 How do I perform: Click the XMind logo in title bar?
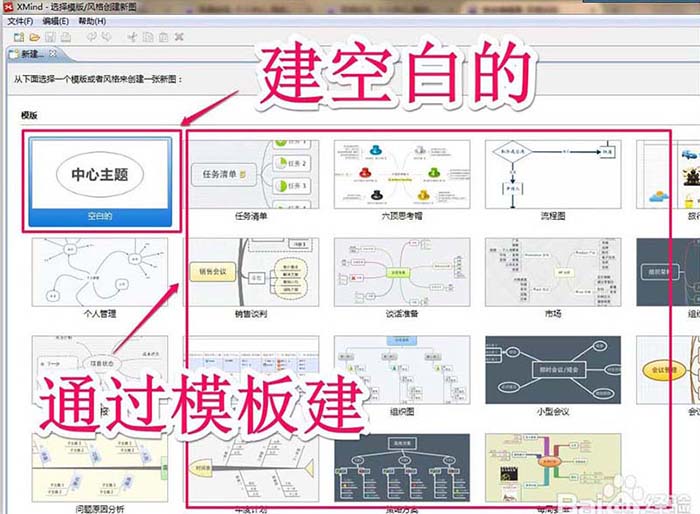(8, 7)
